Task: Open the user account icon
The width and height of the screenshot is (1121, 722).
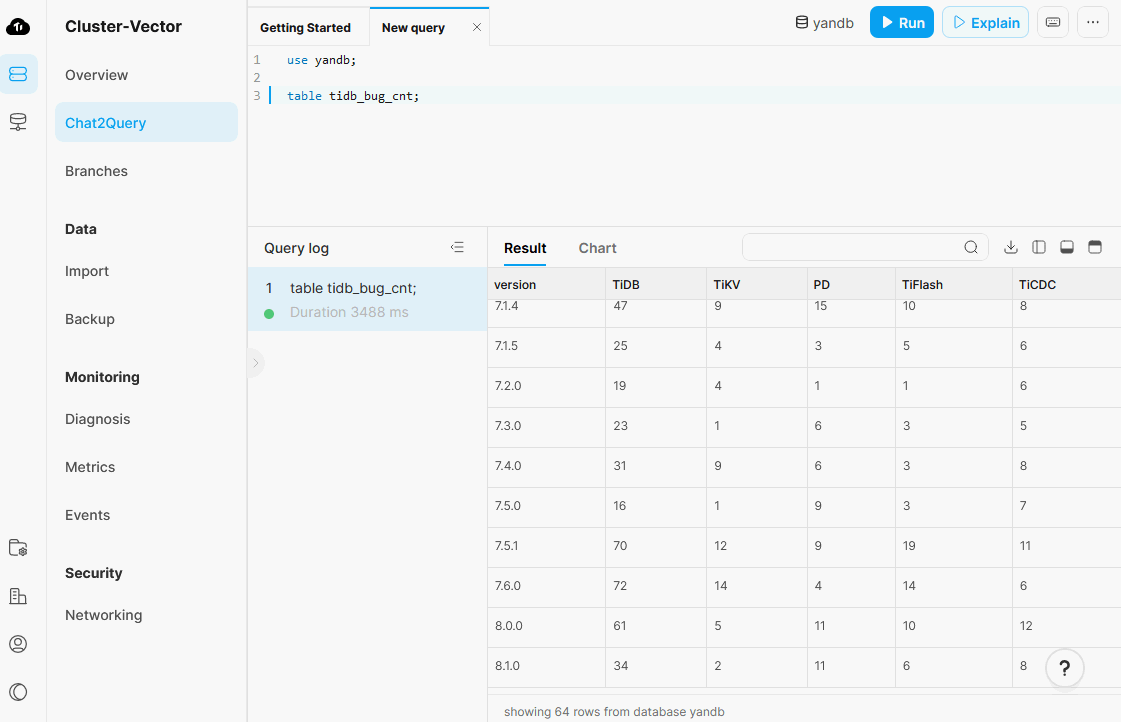Action: click(18, 644)
